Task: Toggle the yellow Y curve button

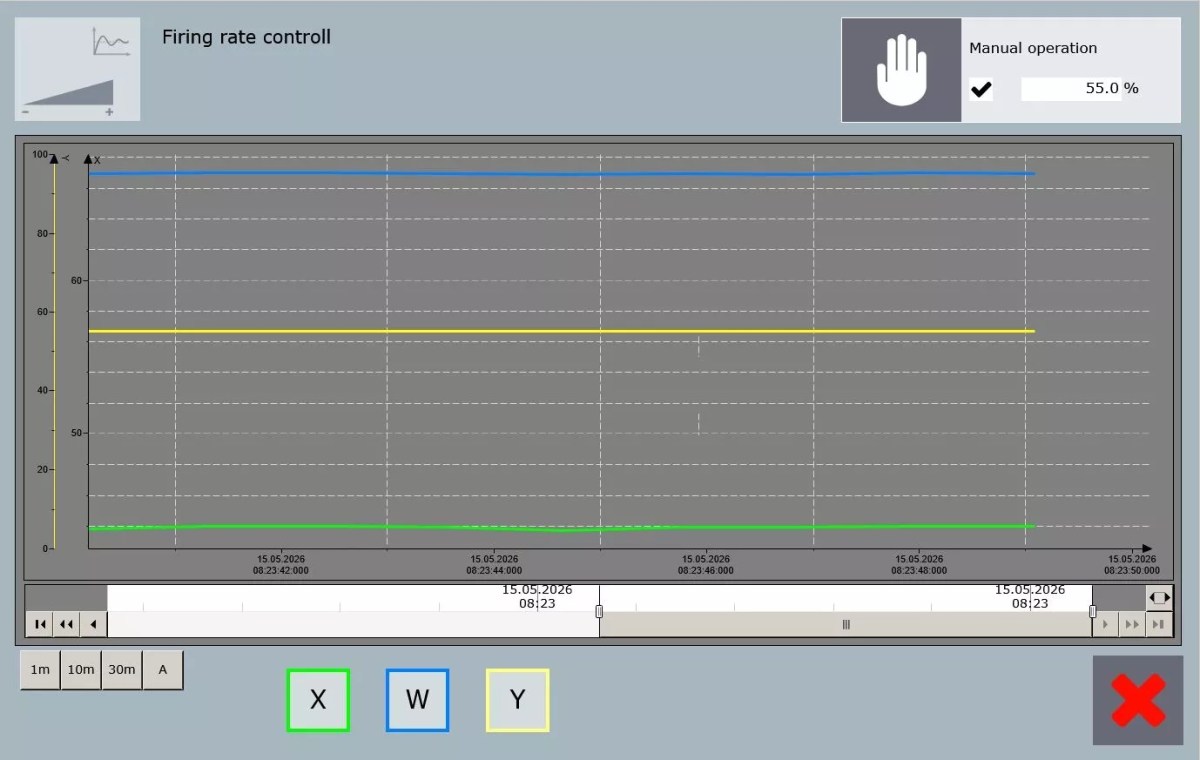Action: (517, 700)
